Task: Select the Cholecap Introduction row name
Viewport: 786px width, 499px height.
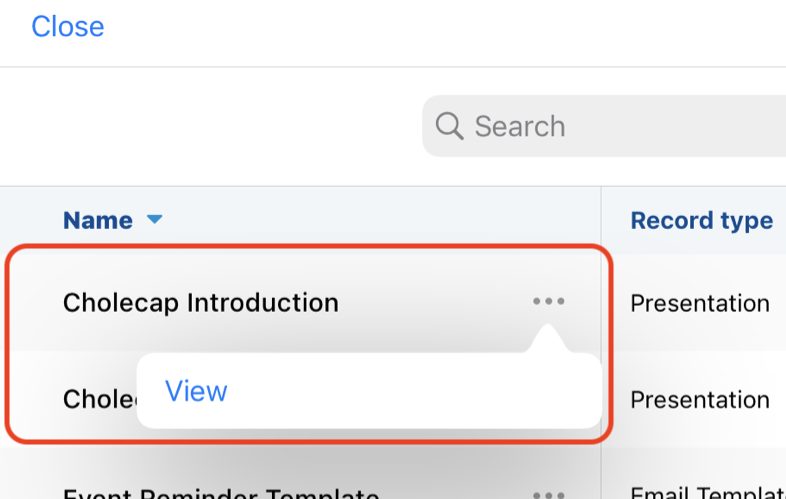Action: (x=200, y=302)
